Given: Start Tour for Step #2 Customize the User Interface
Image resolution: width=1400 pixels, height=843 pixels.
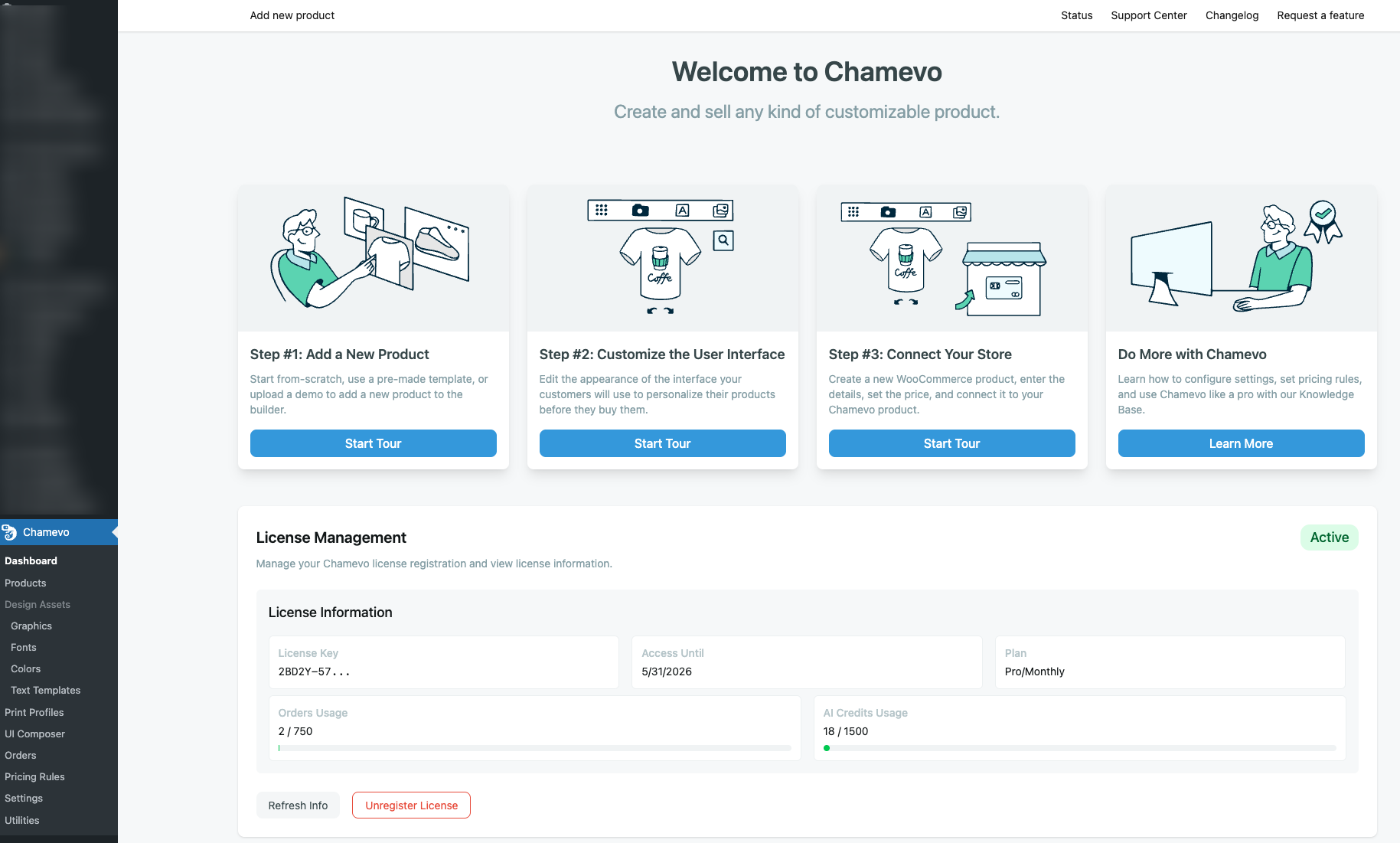Looking at the screenshot, I should tap(663, 443).
